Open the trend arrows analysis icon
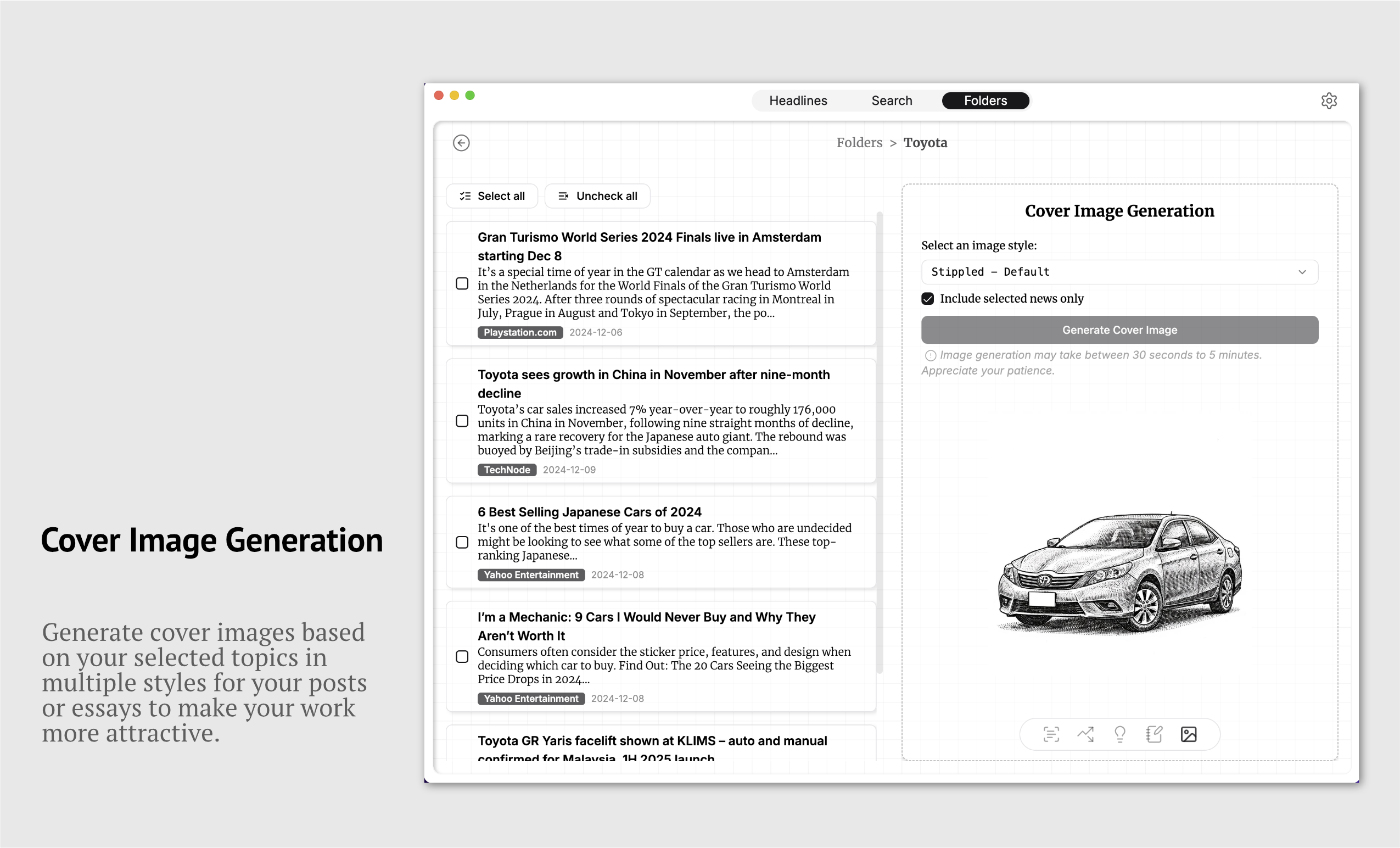This screenshot has height=848, width=1400. tap(1085, 734)
